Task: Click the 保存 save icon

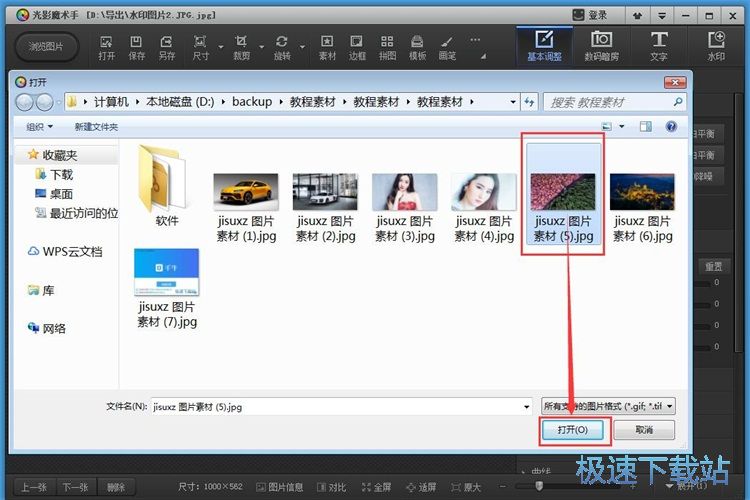Action: (x=136, y=48)
